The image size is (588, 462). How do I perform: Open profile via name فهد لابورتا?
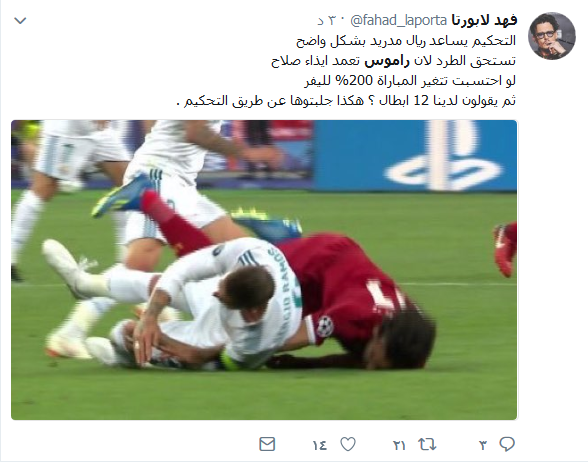484,20
